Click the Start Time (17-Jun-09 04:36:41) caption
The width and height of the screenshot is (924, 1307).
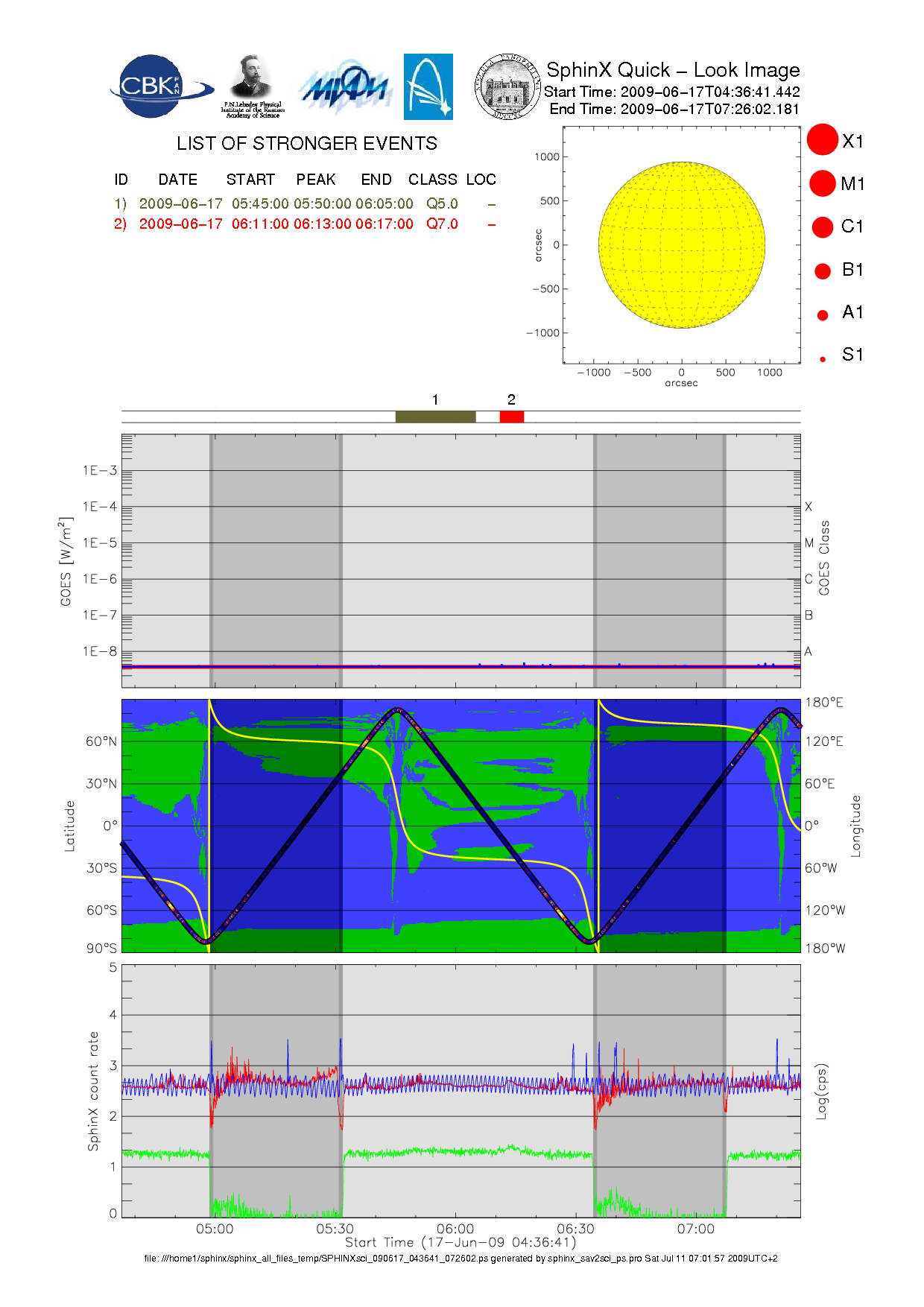tap(461, 1242)
